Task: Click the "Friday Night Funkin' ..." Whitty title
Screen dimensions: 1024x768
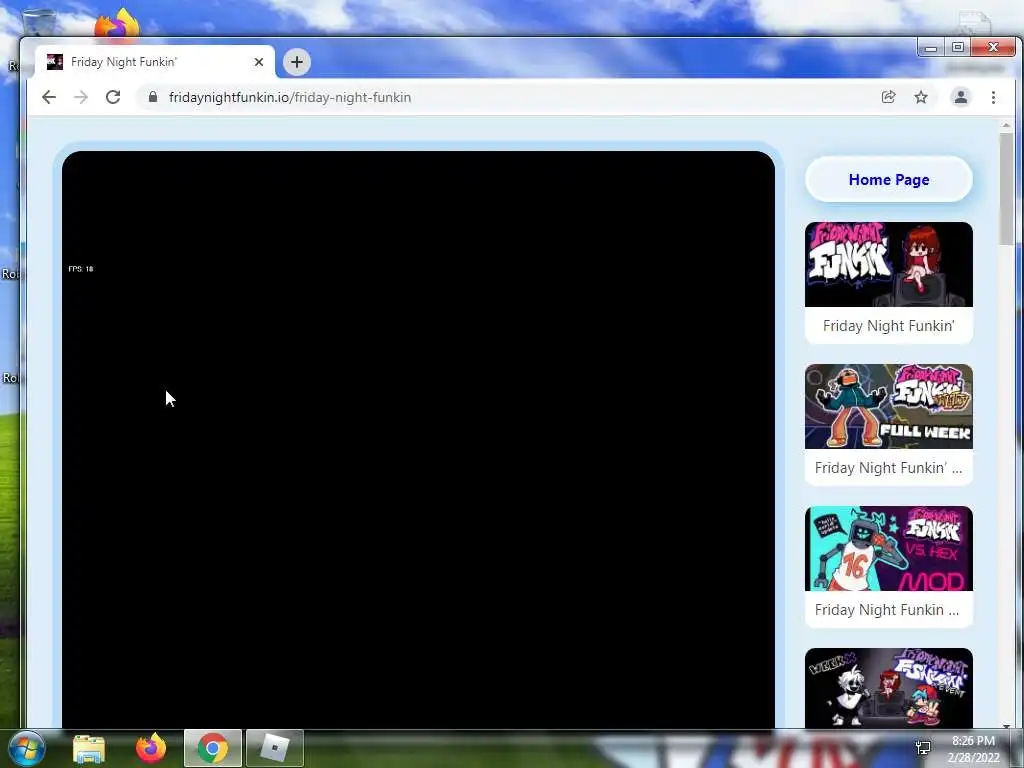Action: click(888, 468)
